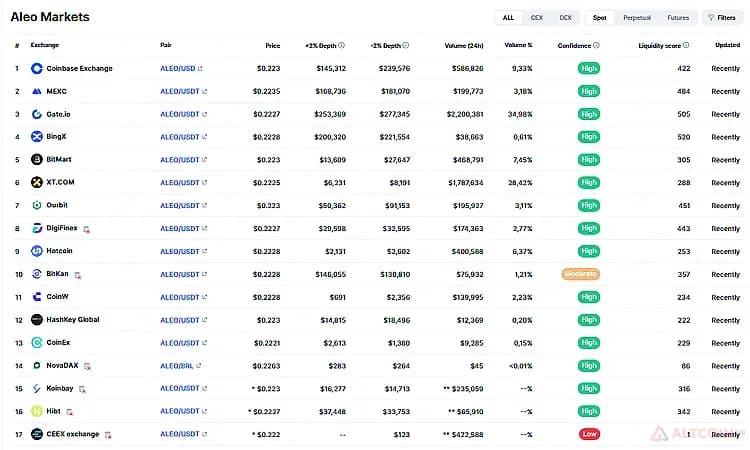Screen dimensions: 750x450
Task: Click the Pair column header
Action: point(165,45)
